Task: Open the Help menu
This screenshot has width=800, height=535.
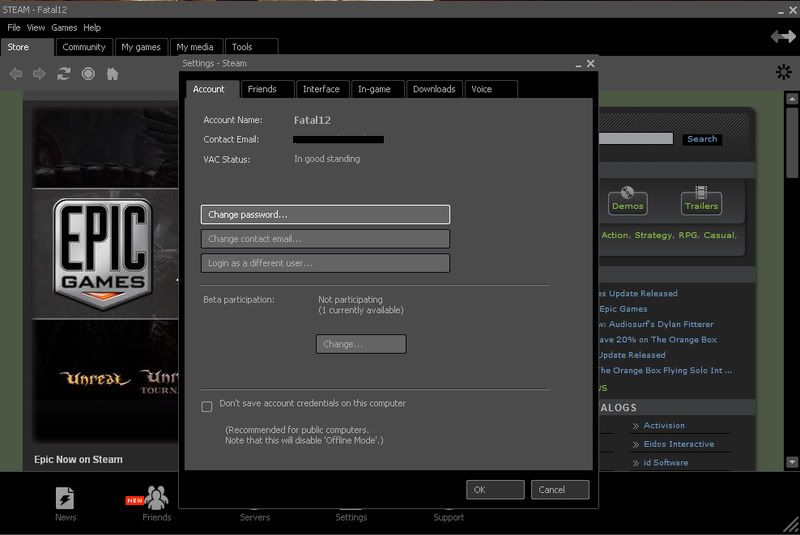Action: pos(92,28)
